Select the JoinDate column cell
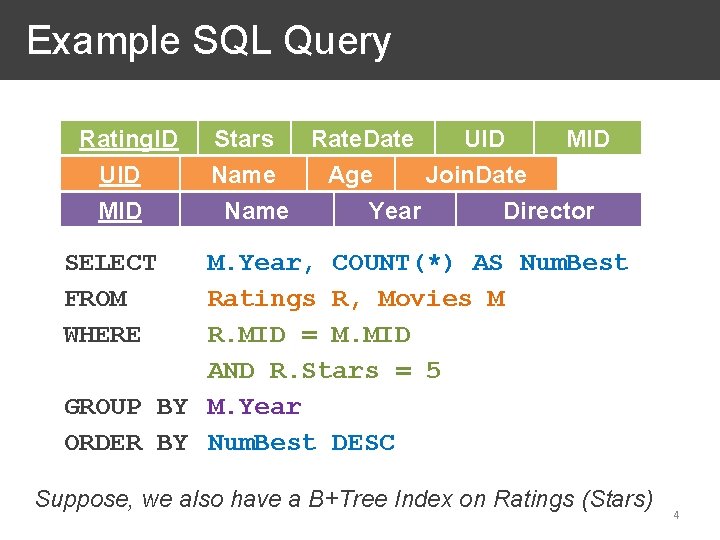 coord(476,174)
